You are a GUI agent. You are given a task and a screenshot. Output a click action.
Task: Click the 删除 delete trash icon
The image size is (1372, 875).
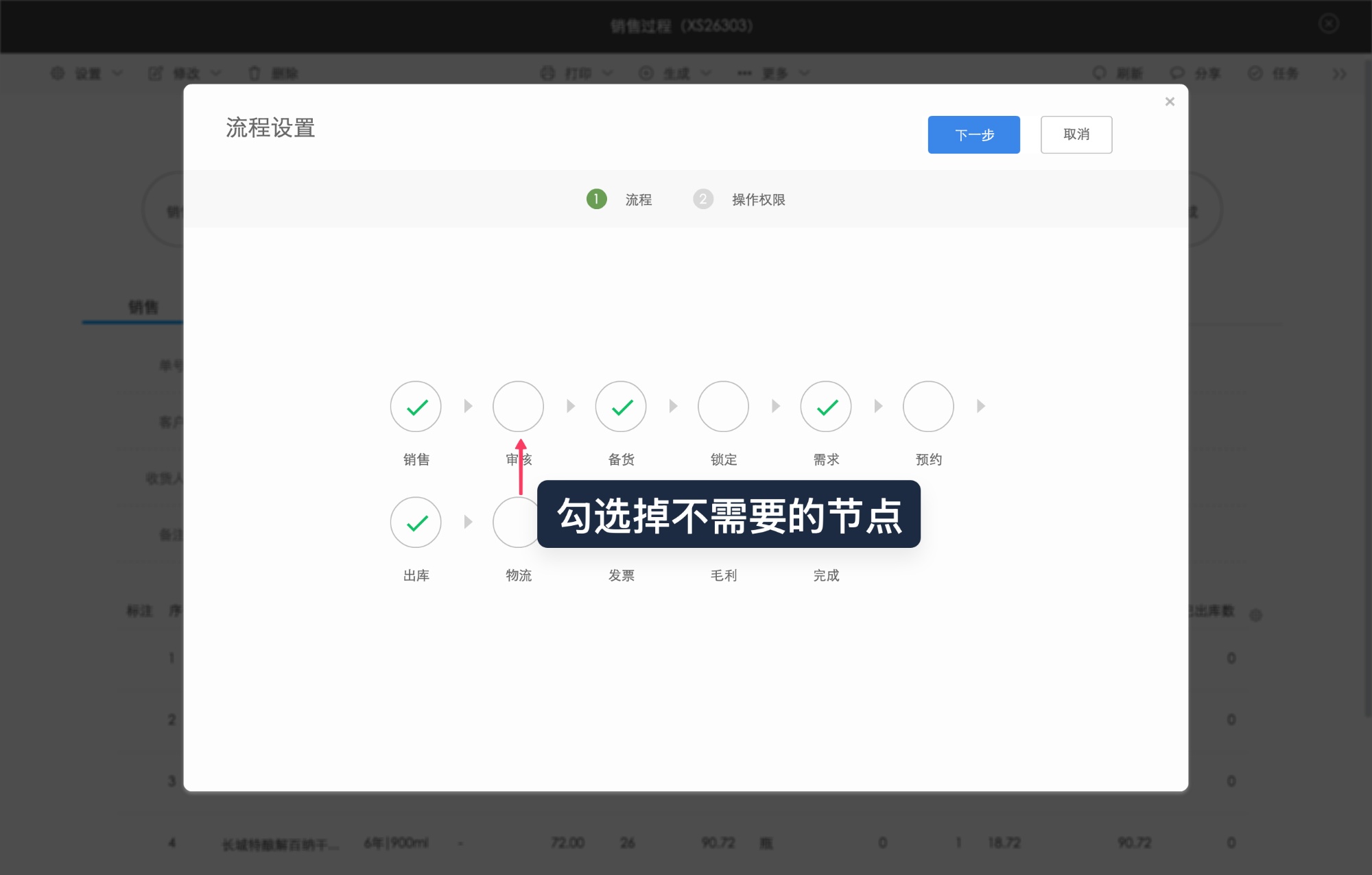click(x=254, y=73)
